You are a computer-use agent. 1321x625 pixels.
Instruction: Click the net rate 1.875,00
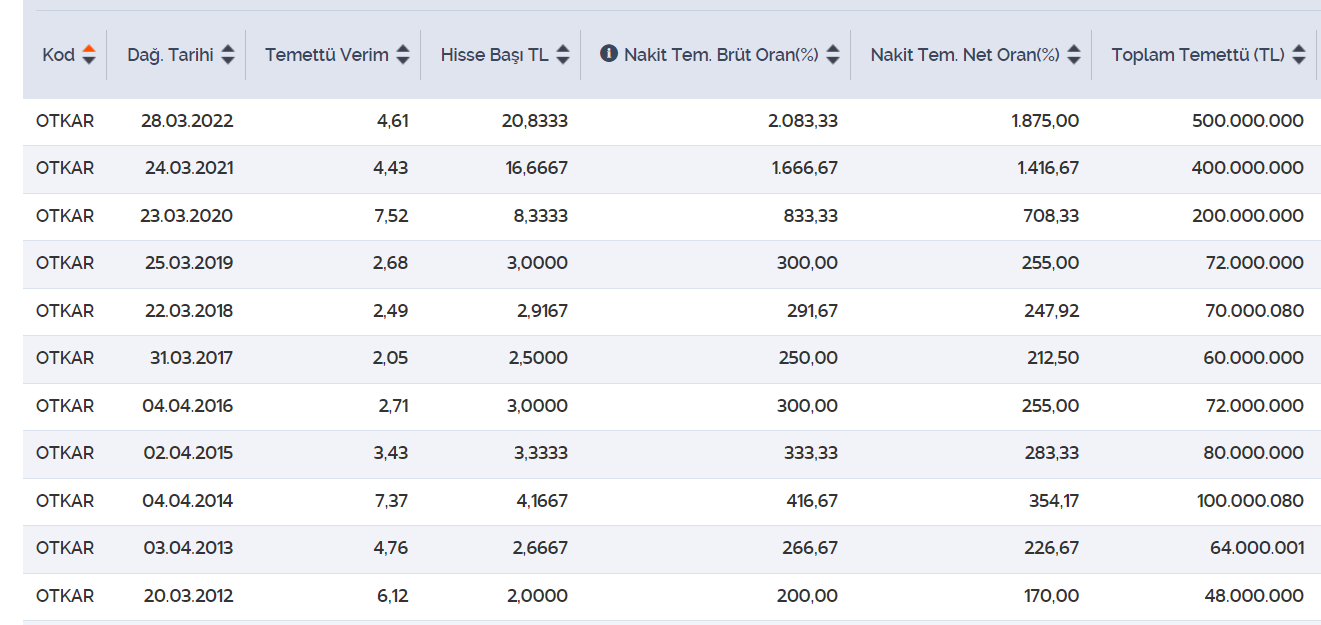point(1046,121)
